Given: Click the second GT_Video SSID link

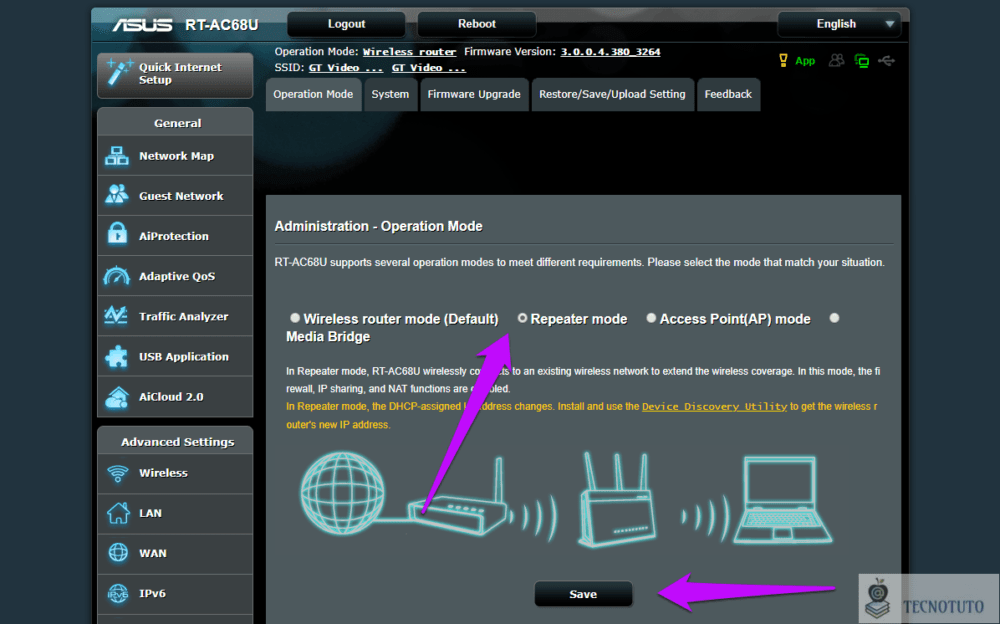Looking at the screenshot, I should [429, 68].
